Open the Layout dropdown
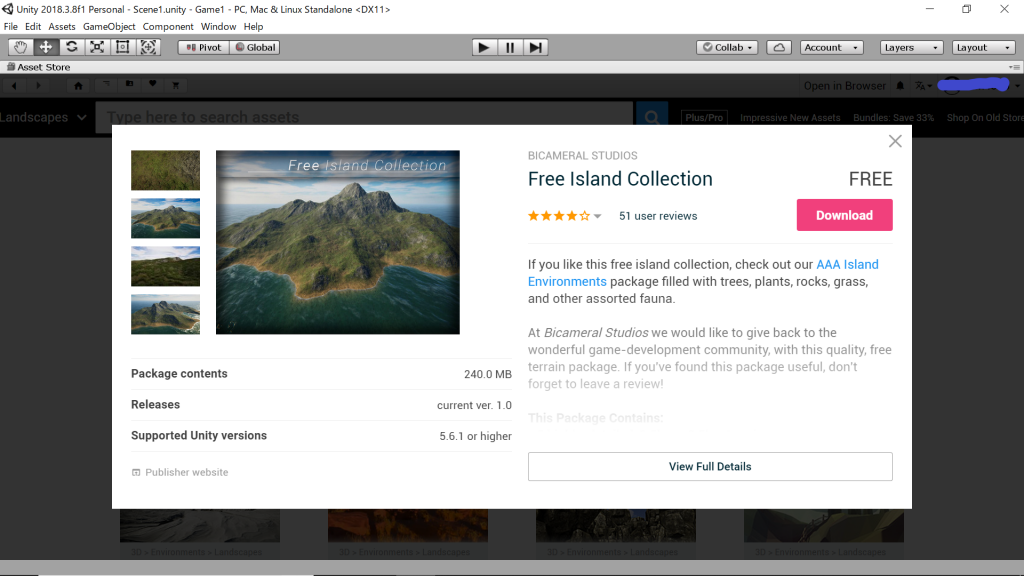The image size is (1024, 576). (x=984, y=47)
